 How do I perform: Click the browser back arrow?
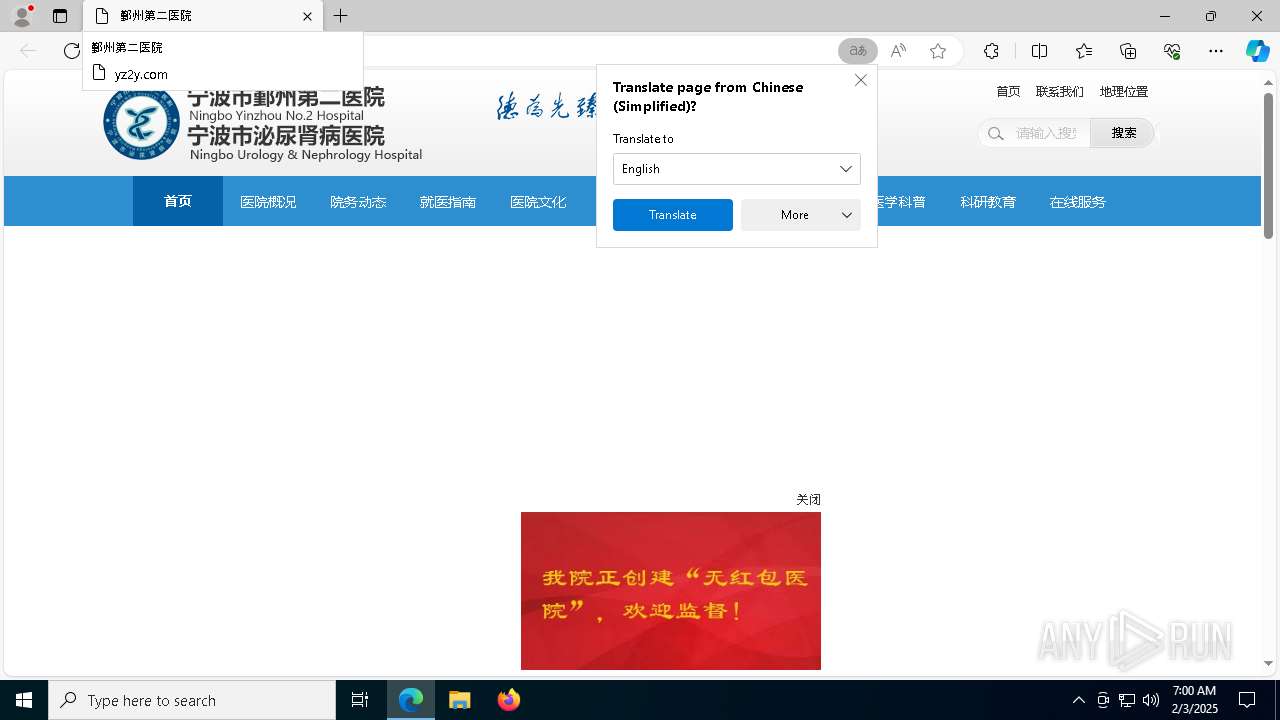pos(28,51)
